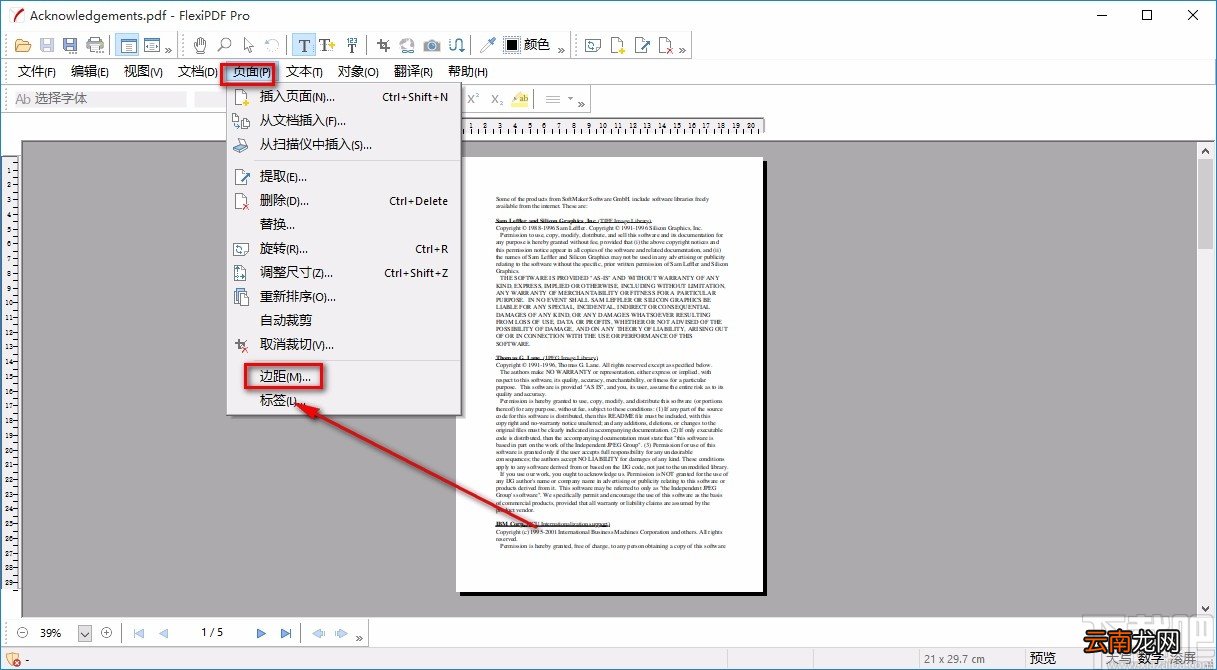Choose 替换... menu entry

tap(343, 225)
